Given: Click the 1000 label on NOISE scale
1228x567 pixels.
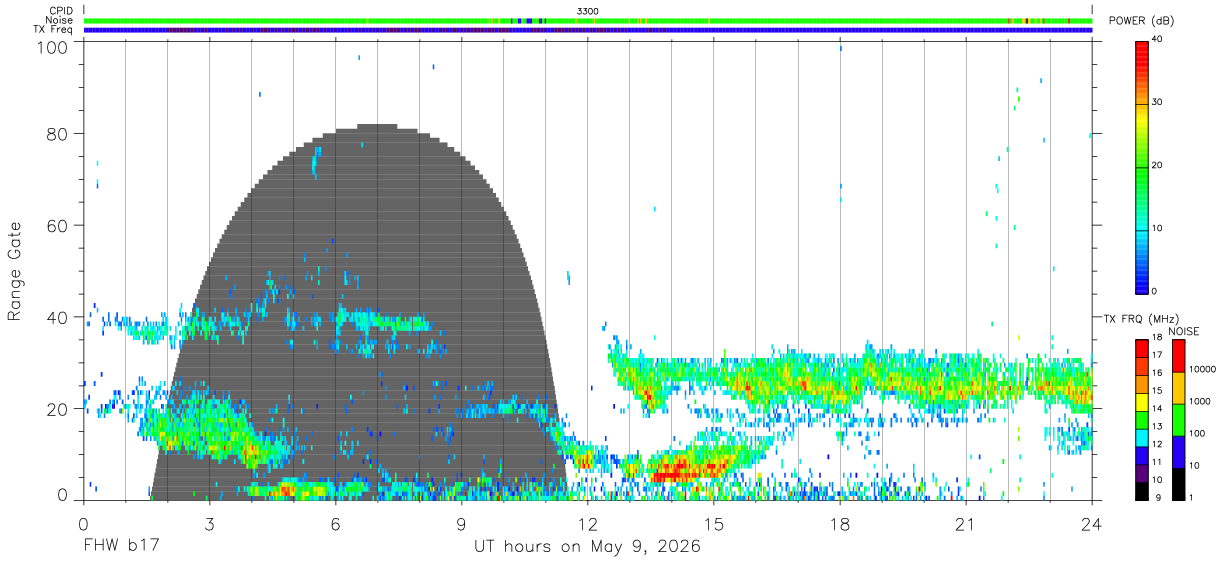Looking at the screenshot, I should 1200,402.
